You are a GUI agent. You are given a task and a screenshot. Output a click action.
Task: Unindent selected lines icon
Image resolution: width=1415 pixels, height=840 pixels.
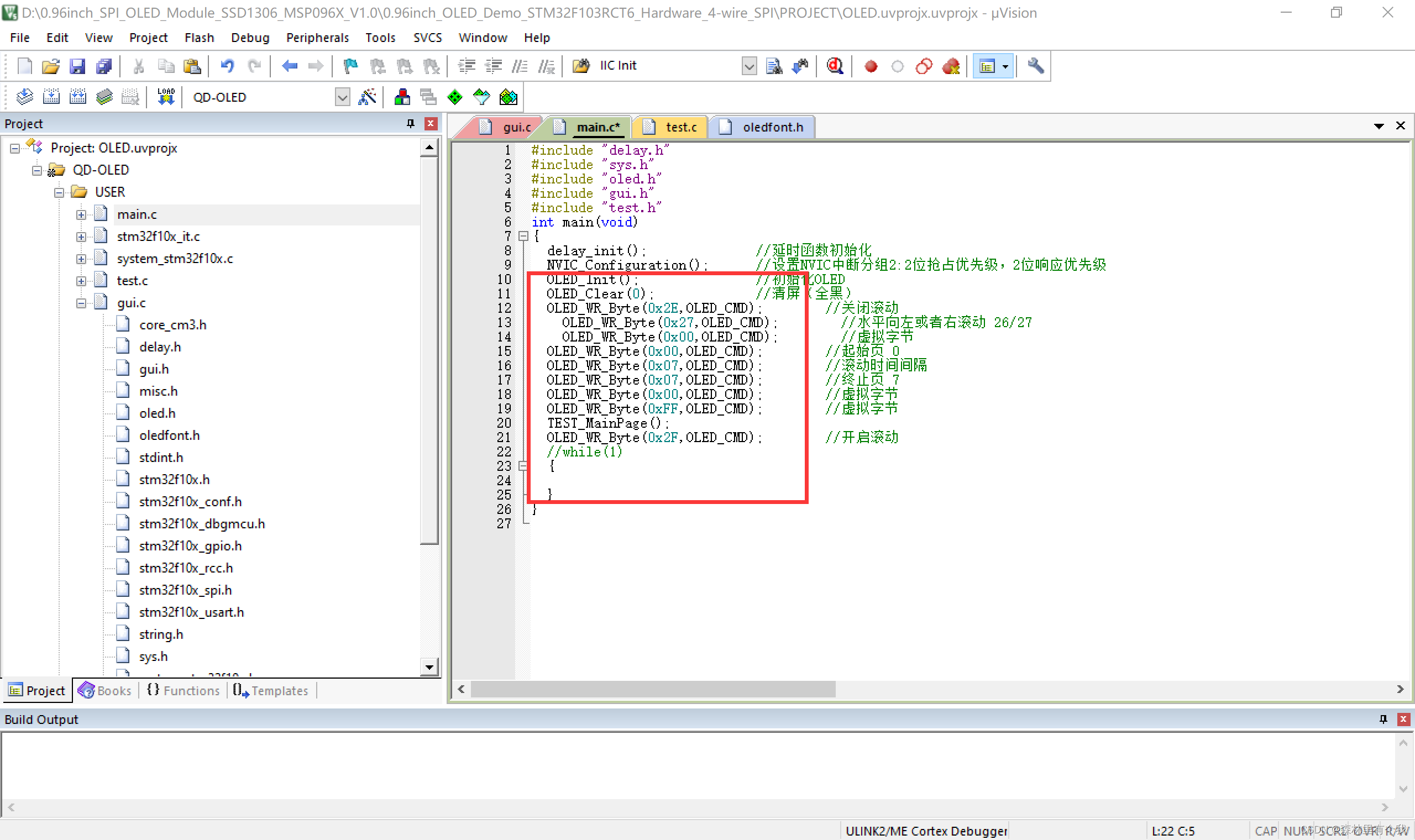[494, 66]
